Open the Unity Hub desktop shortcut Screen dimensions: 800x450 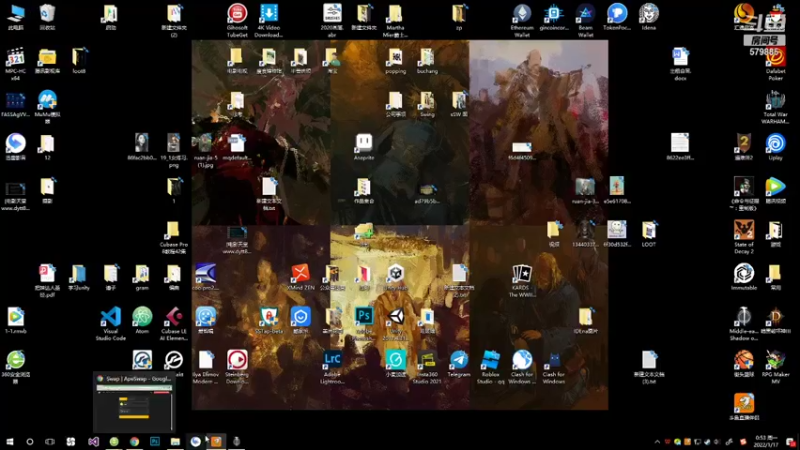point(395,277)
